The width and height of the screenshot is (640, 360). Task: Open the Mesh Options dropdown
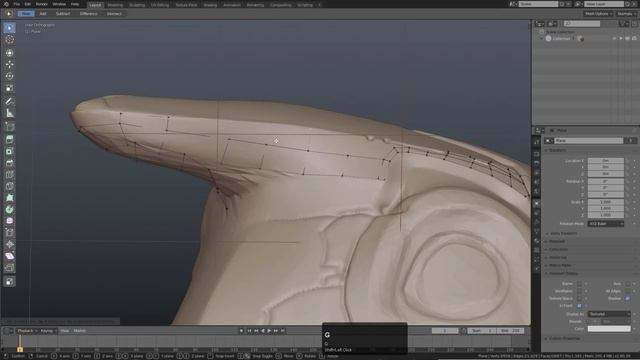pyautogui.click(x=598, y=14)
